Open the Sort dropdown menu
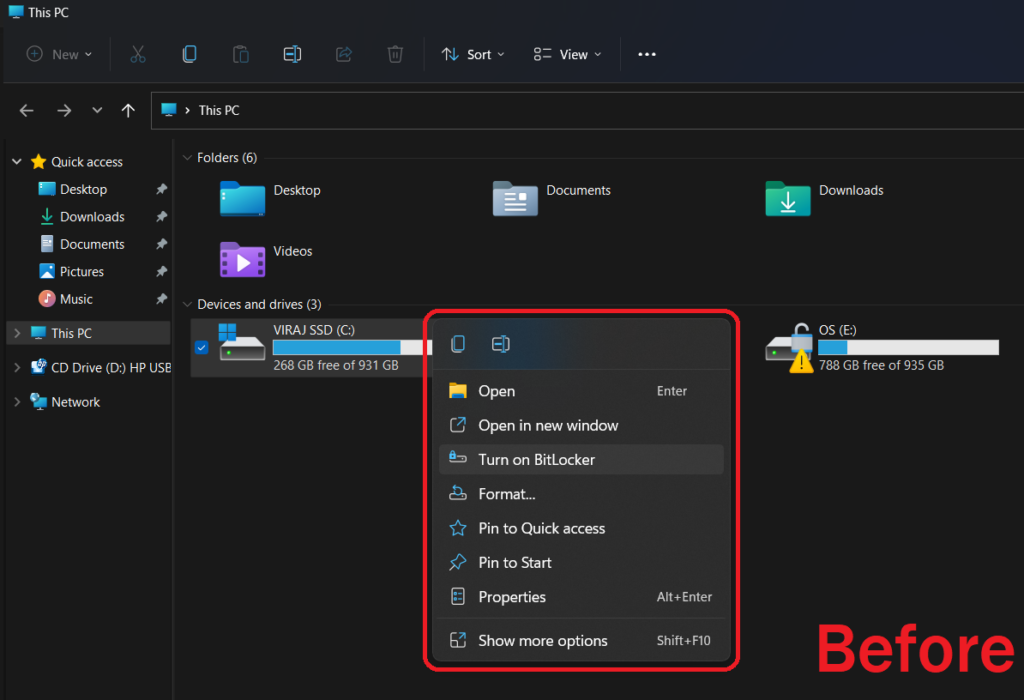Screen dimensions: 1024x700 coord(473,54)
